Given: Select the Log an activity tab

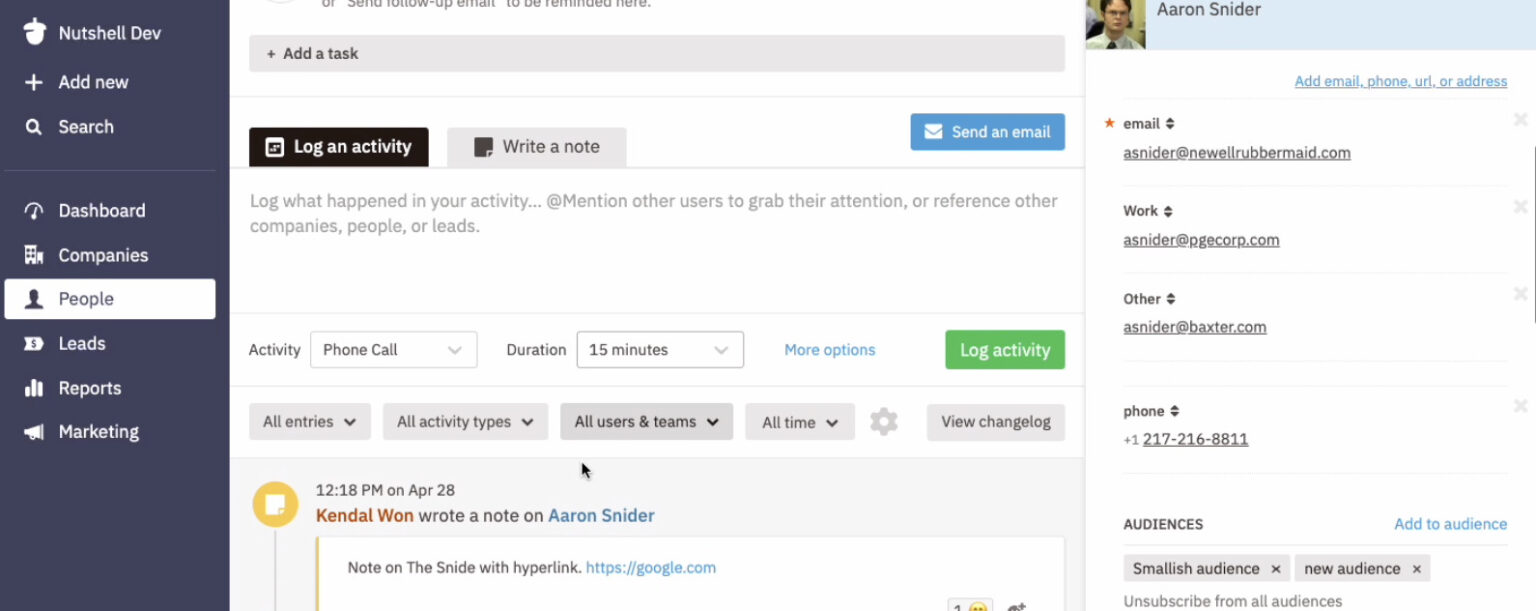Looking at the screenshot, I should coord(338,146).
